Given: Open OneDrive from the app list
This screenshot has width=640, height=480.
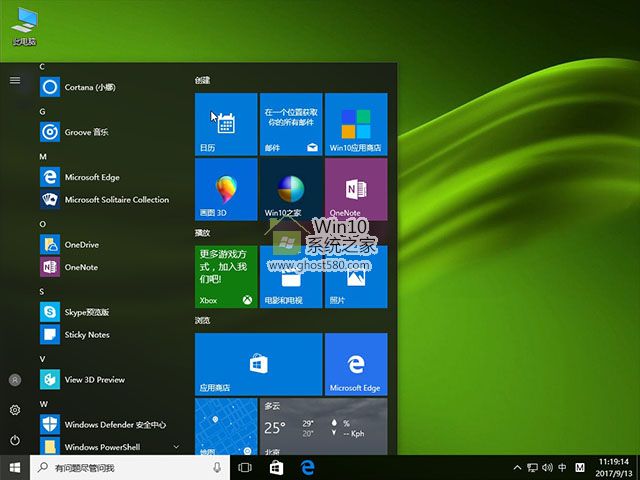Looking at the screenshot, I should 109,244.
